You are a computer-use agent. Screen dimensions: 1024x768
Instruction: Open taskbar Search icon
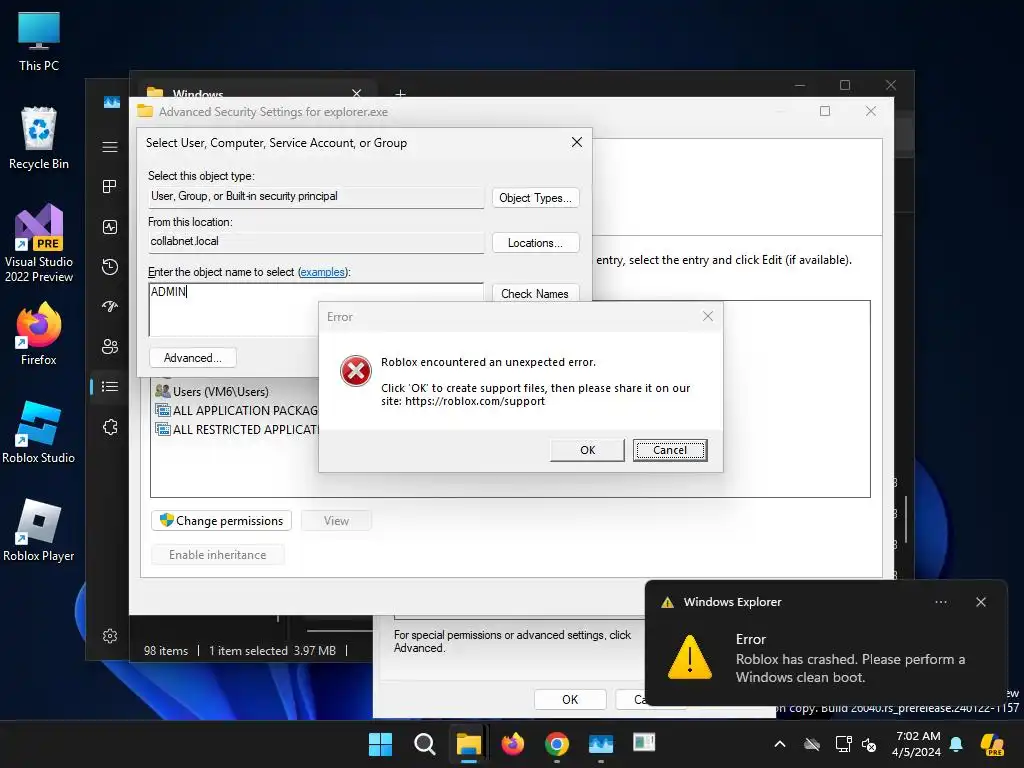tap(424, 744)
